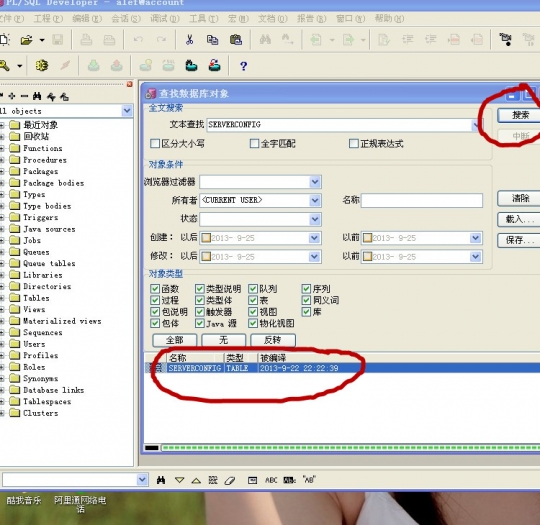Open the 修改 以前 date dropdown
Viewport: 540px width, 525px height.
pos(475,256)
